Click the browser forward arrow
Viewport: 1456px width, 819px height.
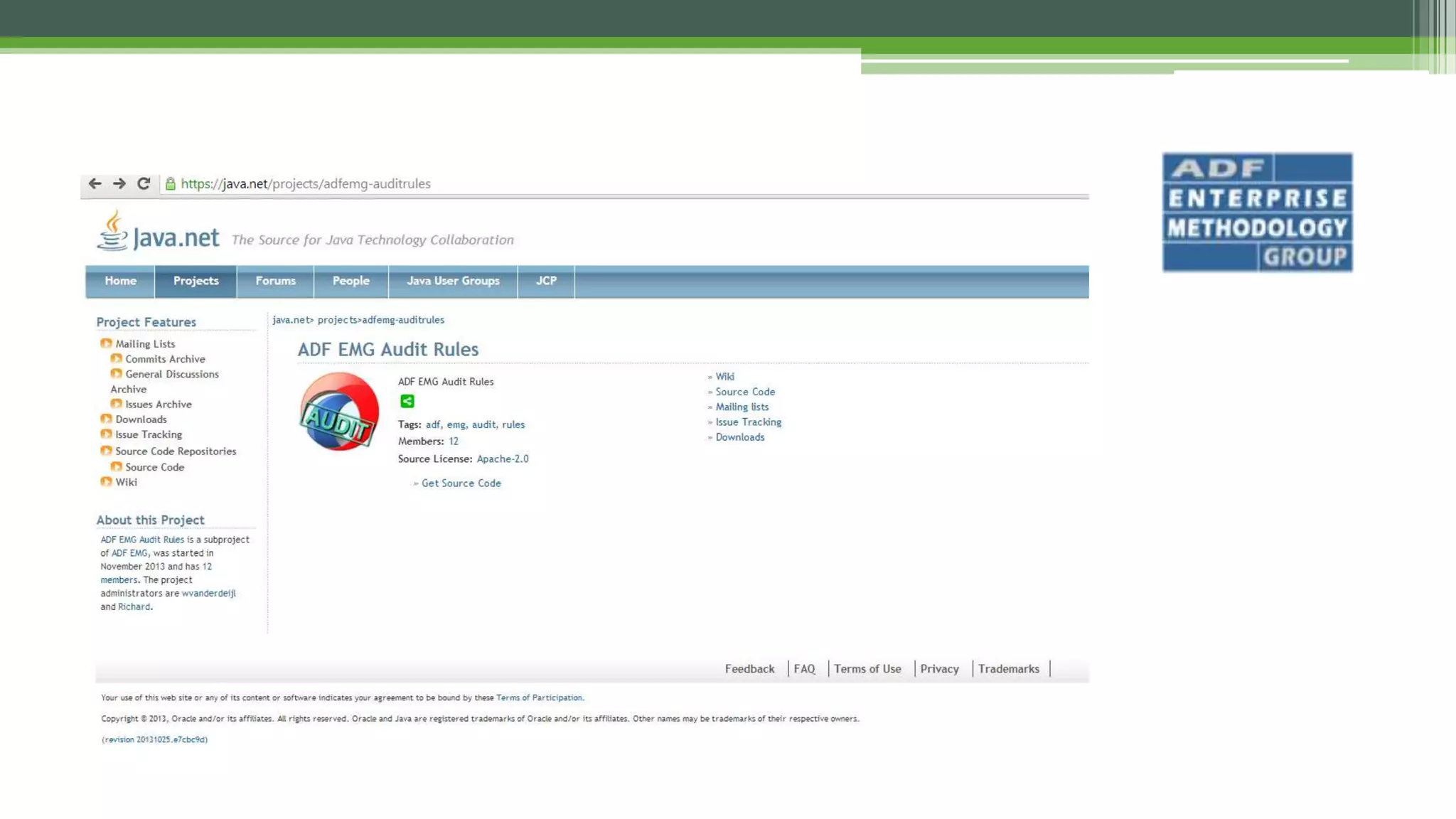pos(119,183)
